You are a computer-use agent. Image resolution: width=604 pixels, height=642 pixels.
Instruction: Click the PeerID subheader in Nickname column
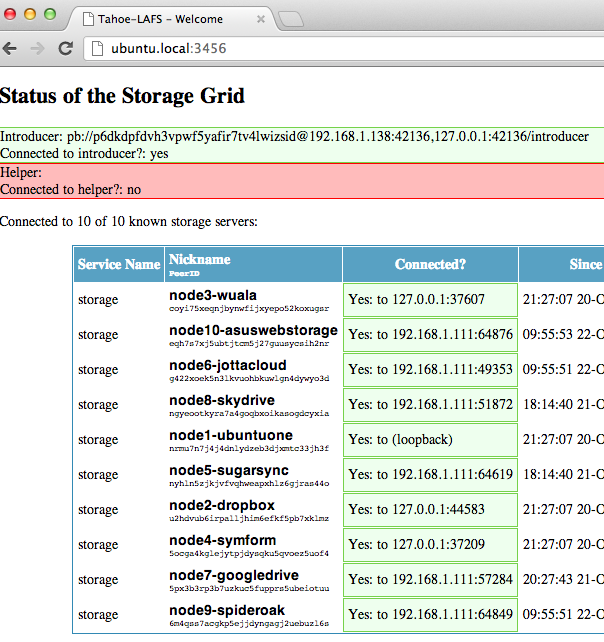click(184, 274)
